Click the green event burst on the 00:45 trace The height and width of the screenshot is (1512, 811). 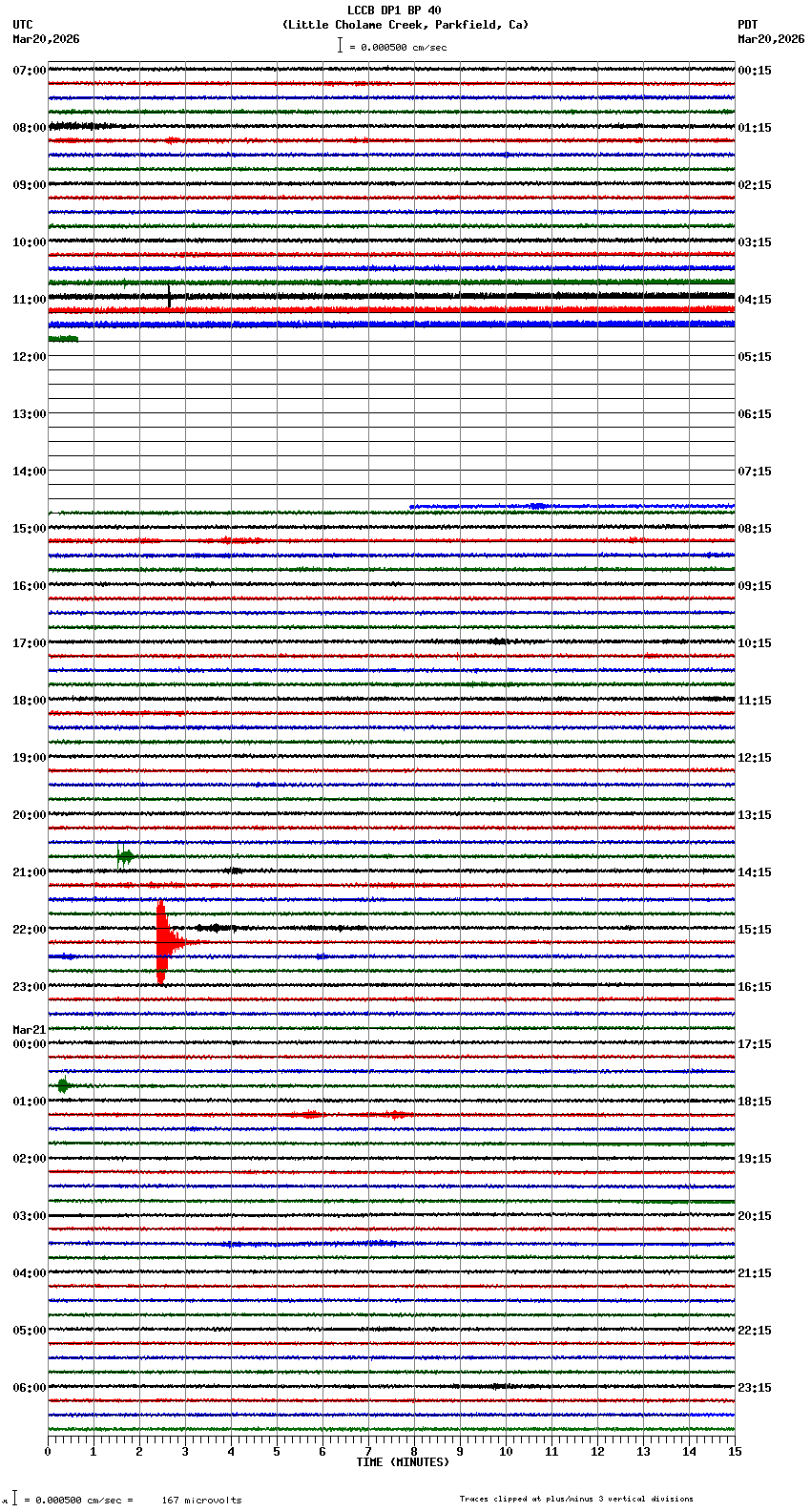(64, 1085)
